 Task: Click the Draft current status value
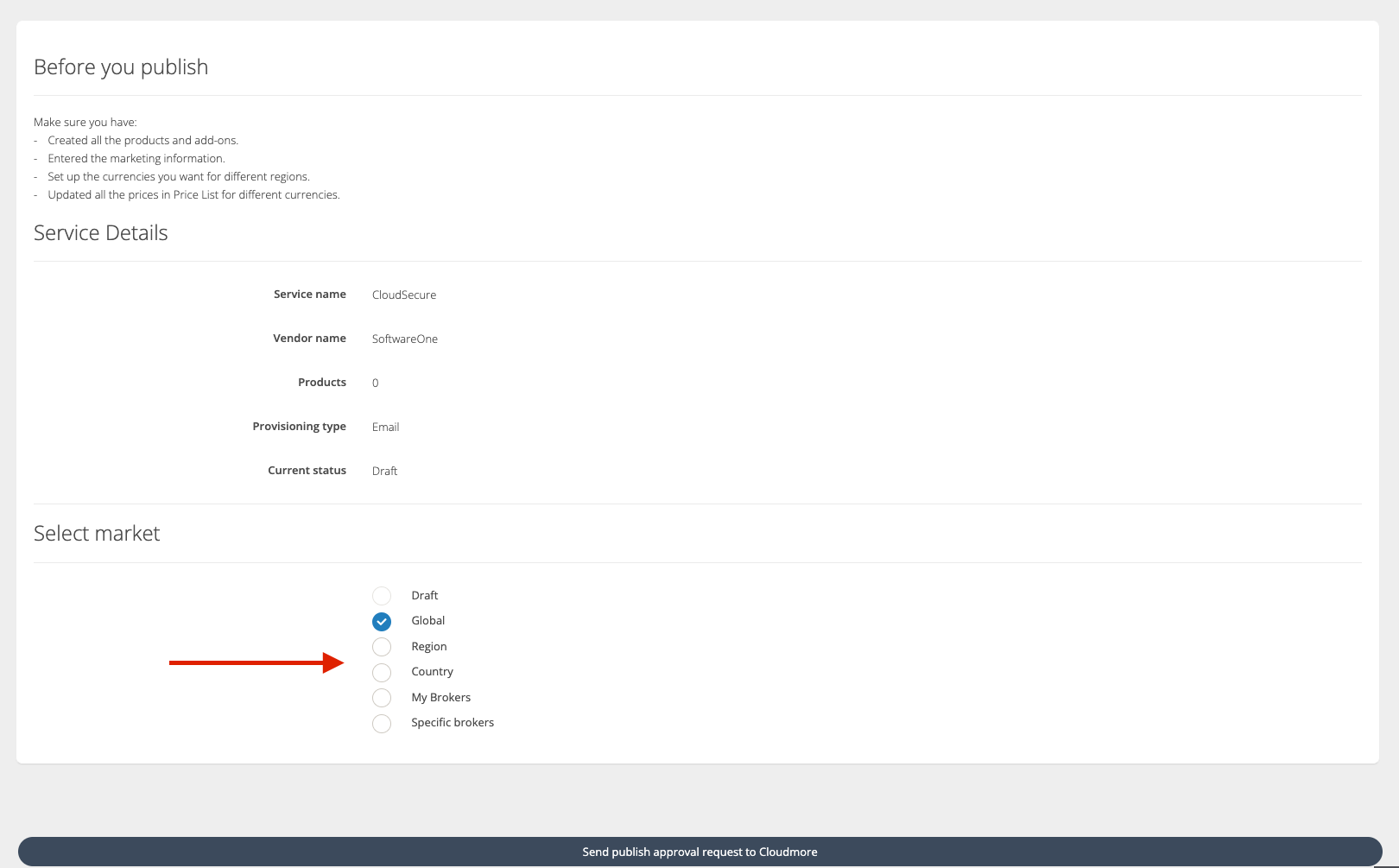click(384, 471)
